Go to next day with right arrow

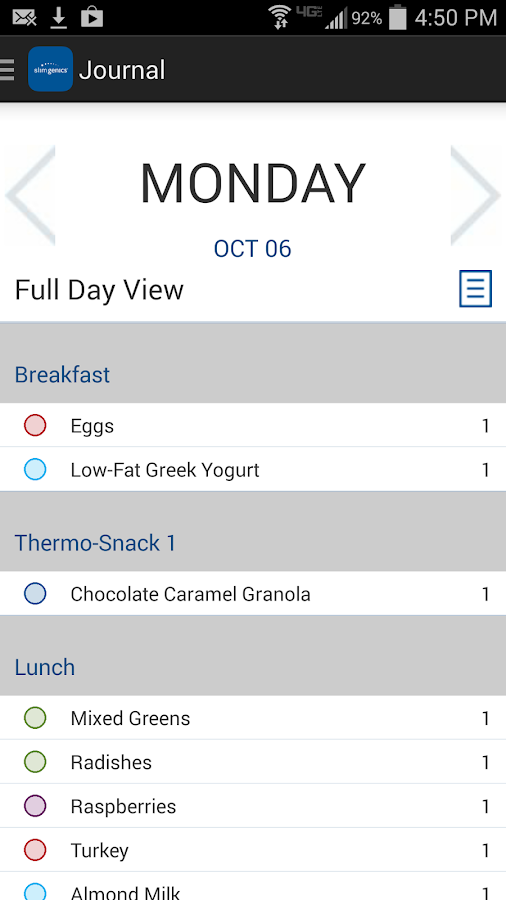coord(476,195)
